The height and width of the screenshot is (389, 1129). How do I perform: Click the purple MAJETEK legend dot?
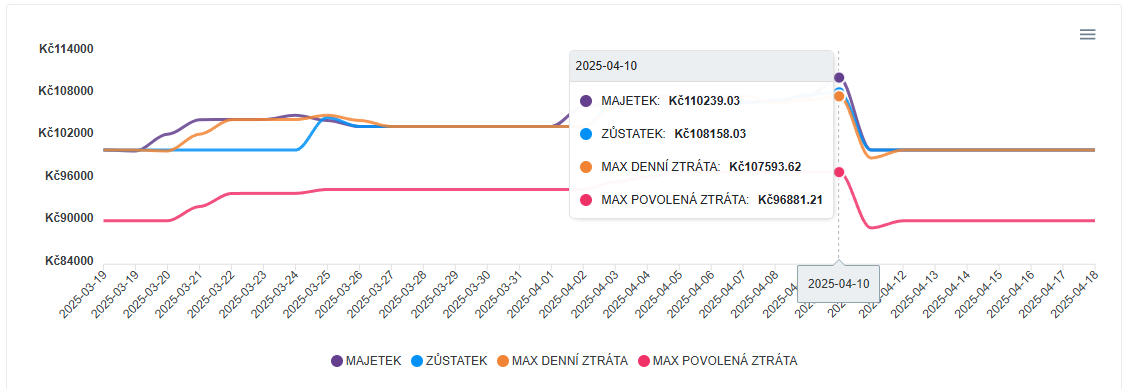point(337,361)
